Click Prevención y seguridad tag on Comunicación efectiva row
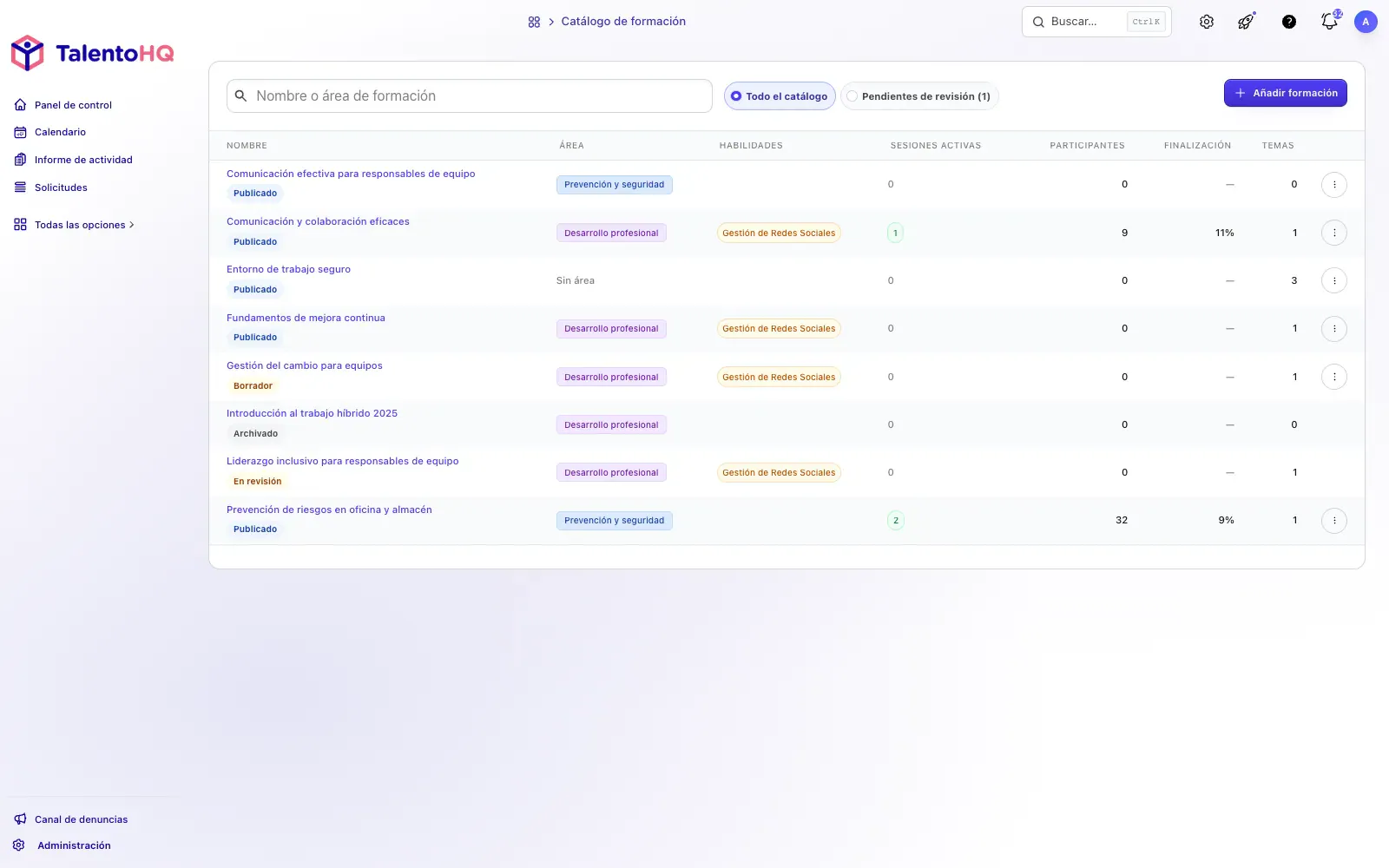The height and width of the screenshot is (868, 1389). pyautogui.click(x=614, y=185)
